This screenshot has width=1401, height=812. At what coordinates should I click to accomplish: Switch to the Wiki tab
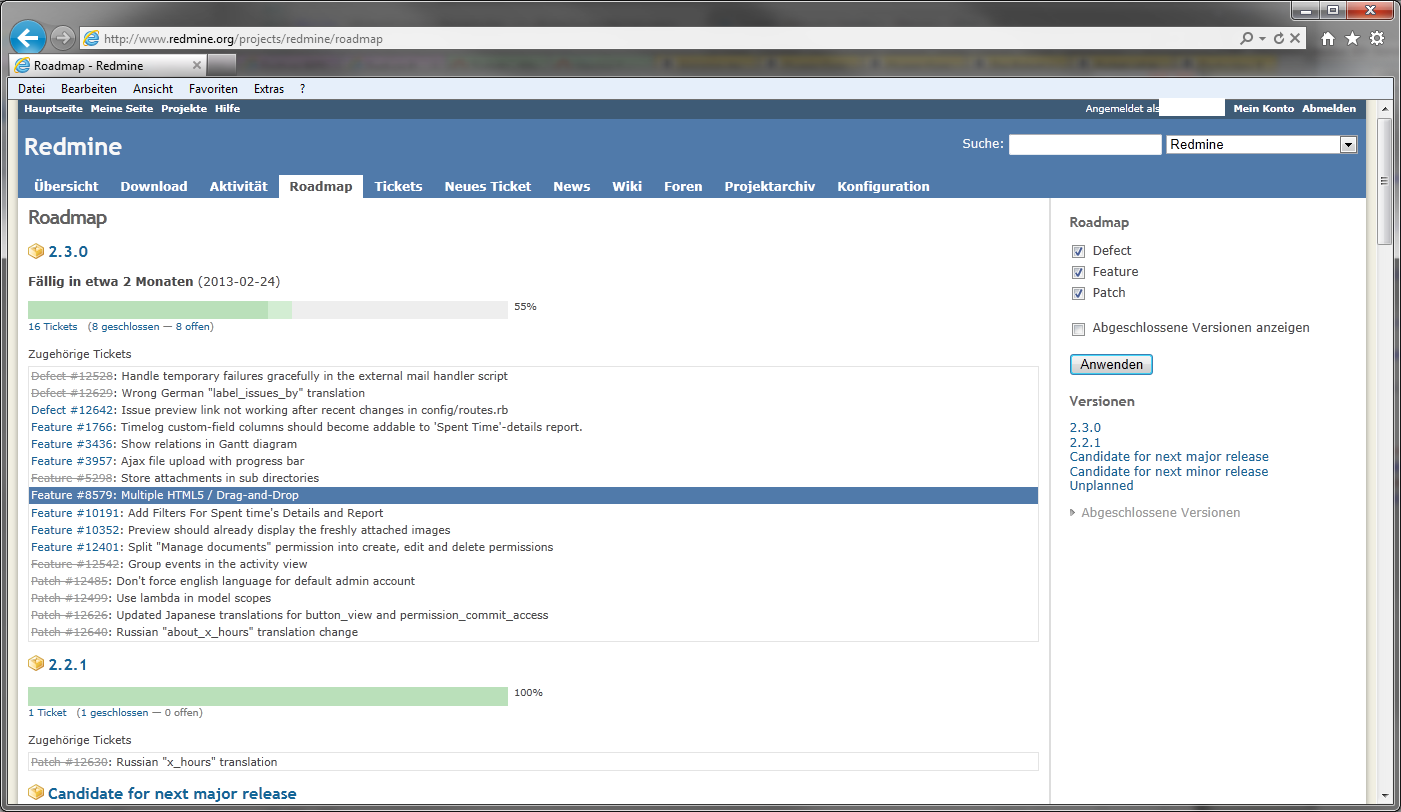627,186
